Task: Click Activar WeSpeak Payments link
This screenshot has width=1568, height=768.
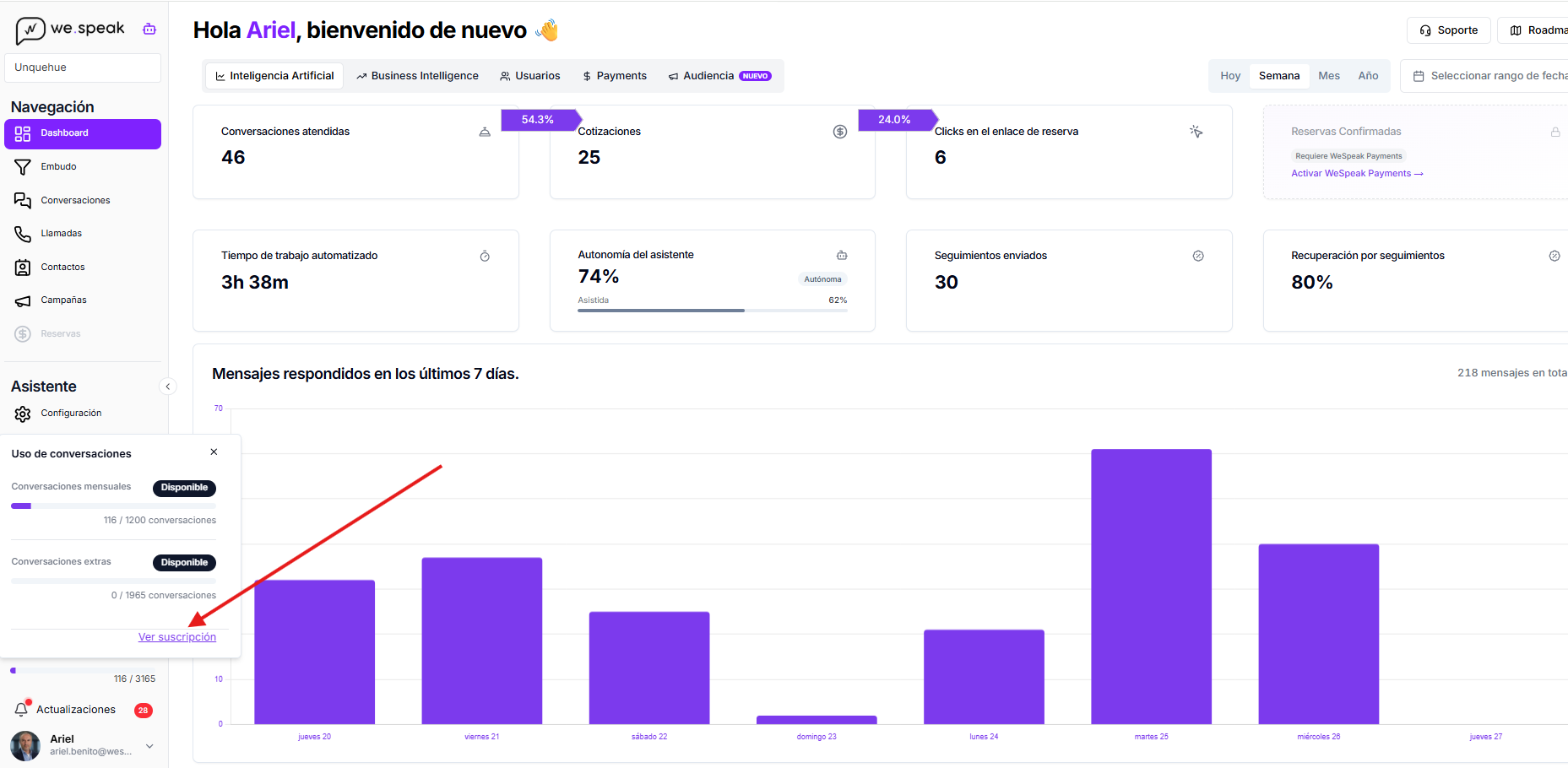Action: pyautogui.click(x=1357, y=174)
